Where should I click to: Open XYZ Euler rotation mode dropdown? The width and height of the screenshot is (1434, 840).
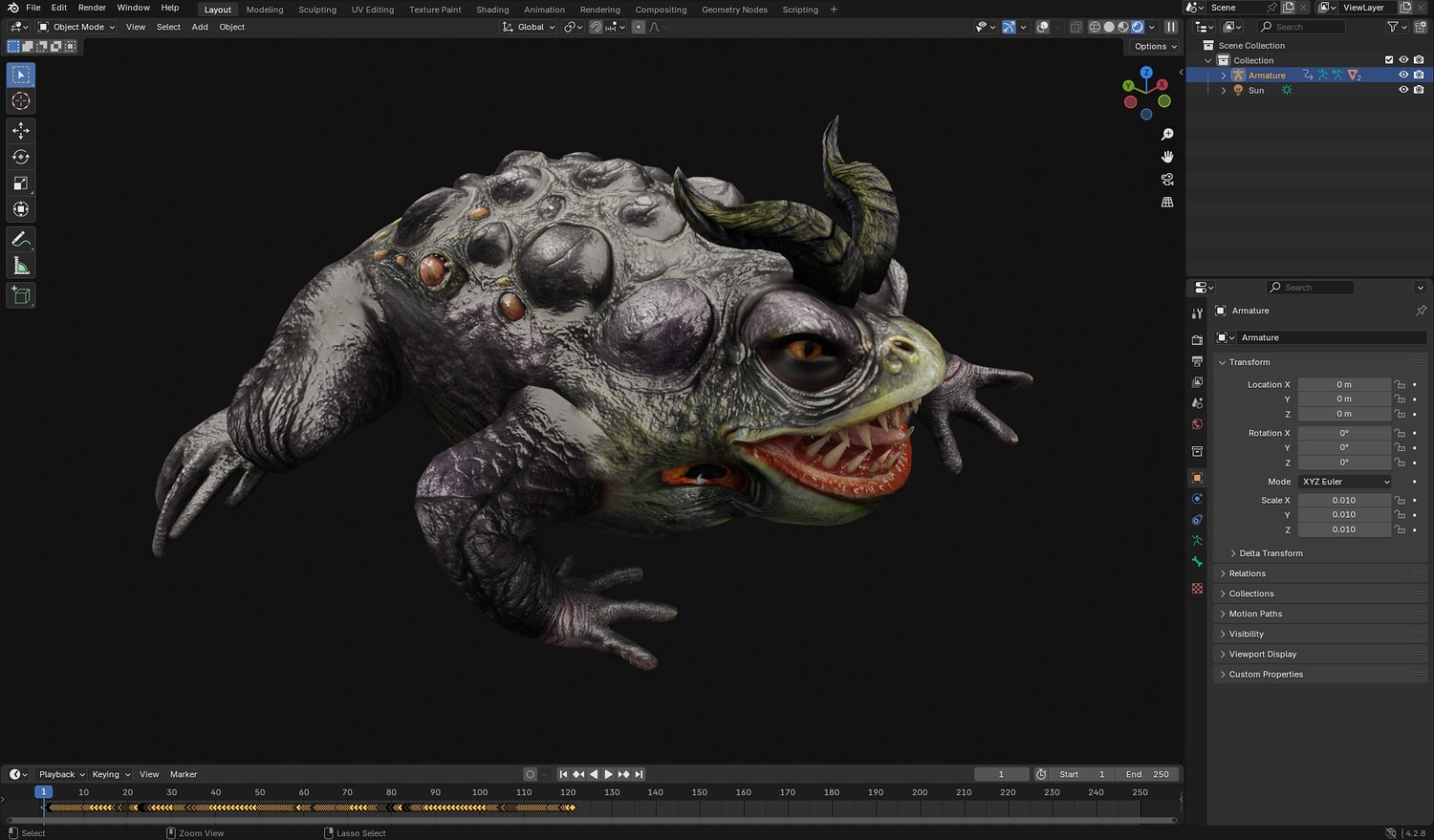(x=1345, y=482)
